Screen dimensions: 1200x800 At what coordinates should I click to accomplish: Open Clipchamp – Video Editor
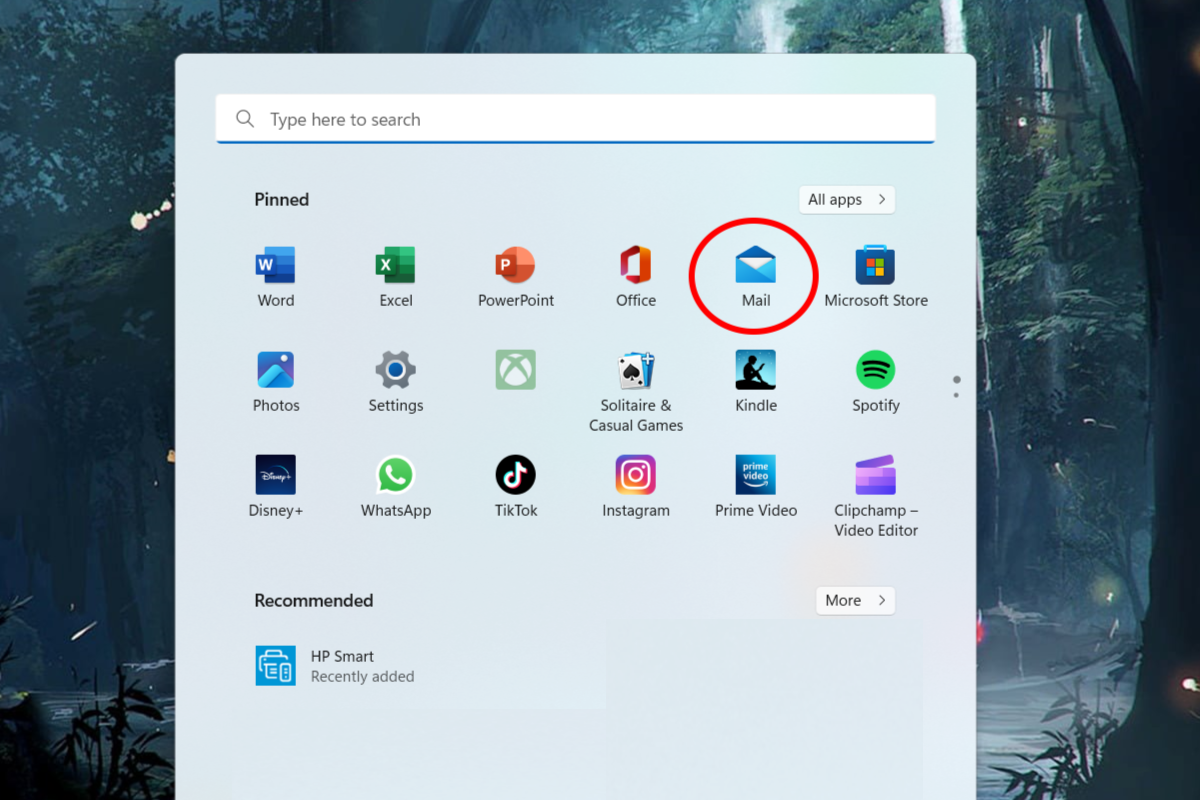875,497
